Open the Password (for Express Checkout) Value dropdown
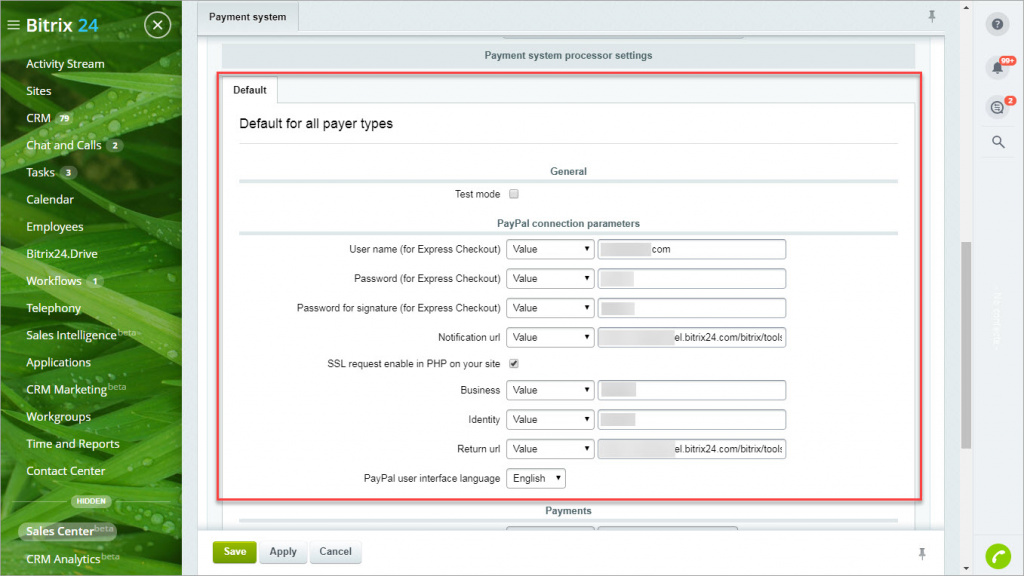 coord(550,279)
